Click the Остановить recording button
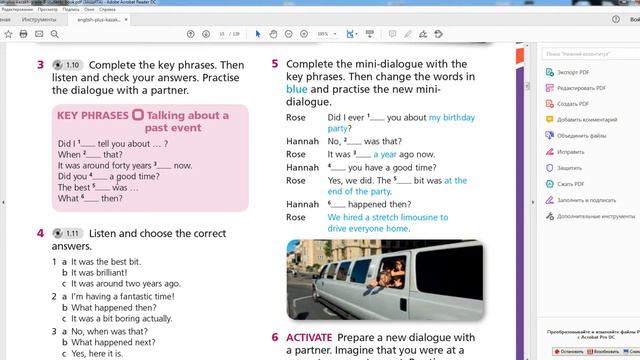The height and width of the screenshot is (360, 640). point(569,351)
